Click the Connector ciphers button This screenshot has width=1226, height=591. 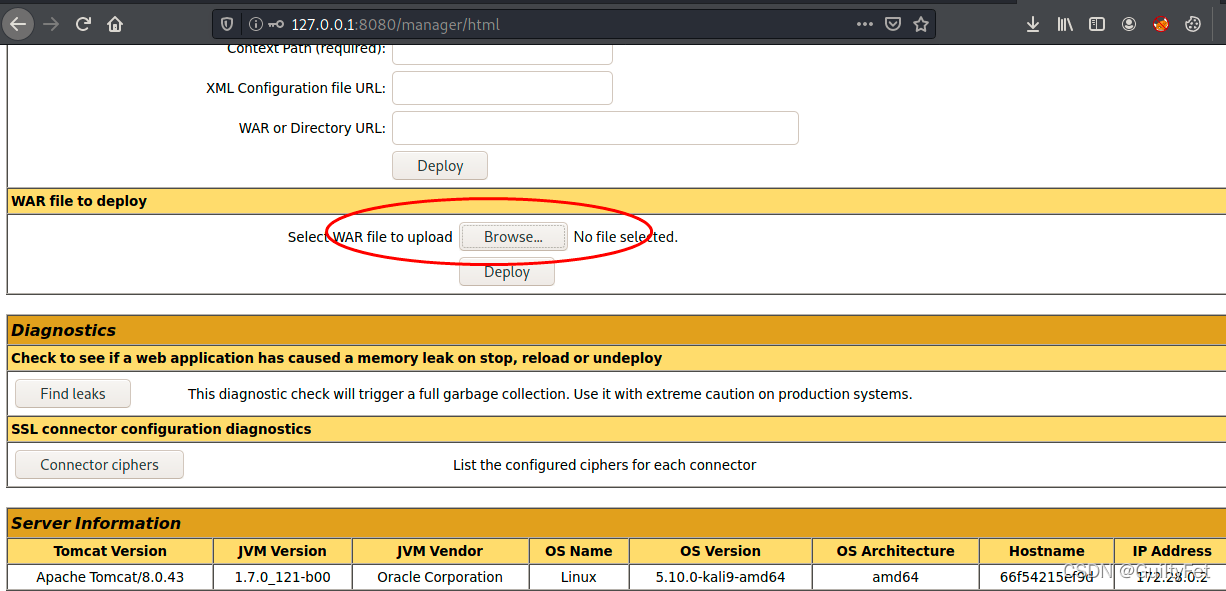(x=99, y=465)
